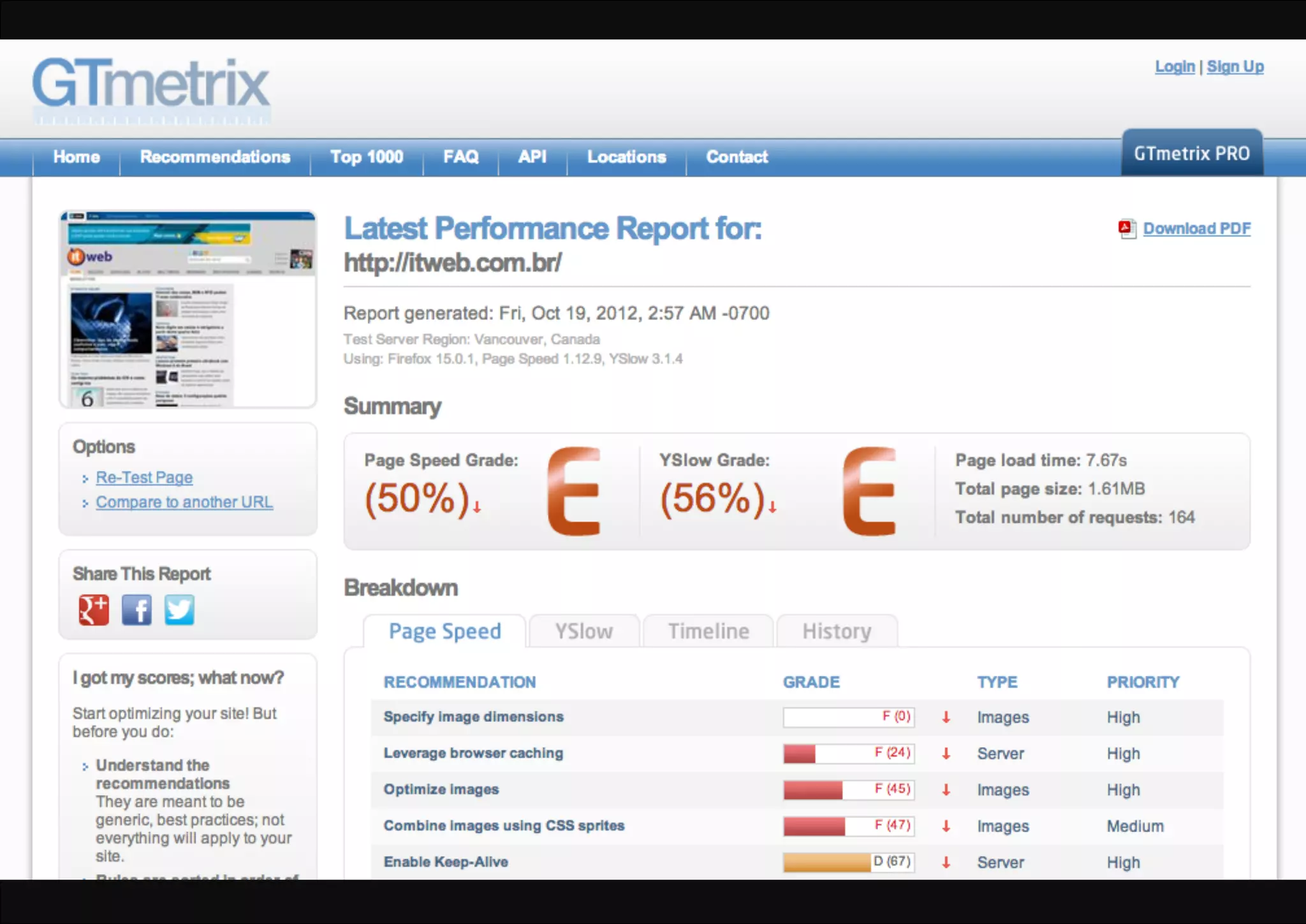This screenshot has width=1306, height=924.
Task: Expand Leverage browser caching recommendation
Action: [473, 753]
